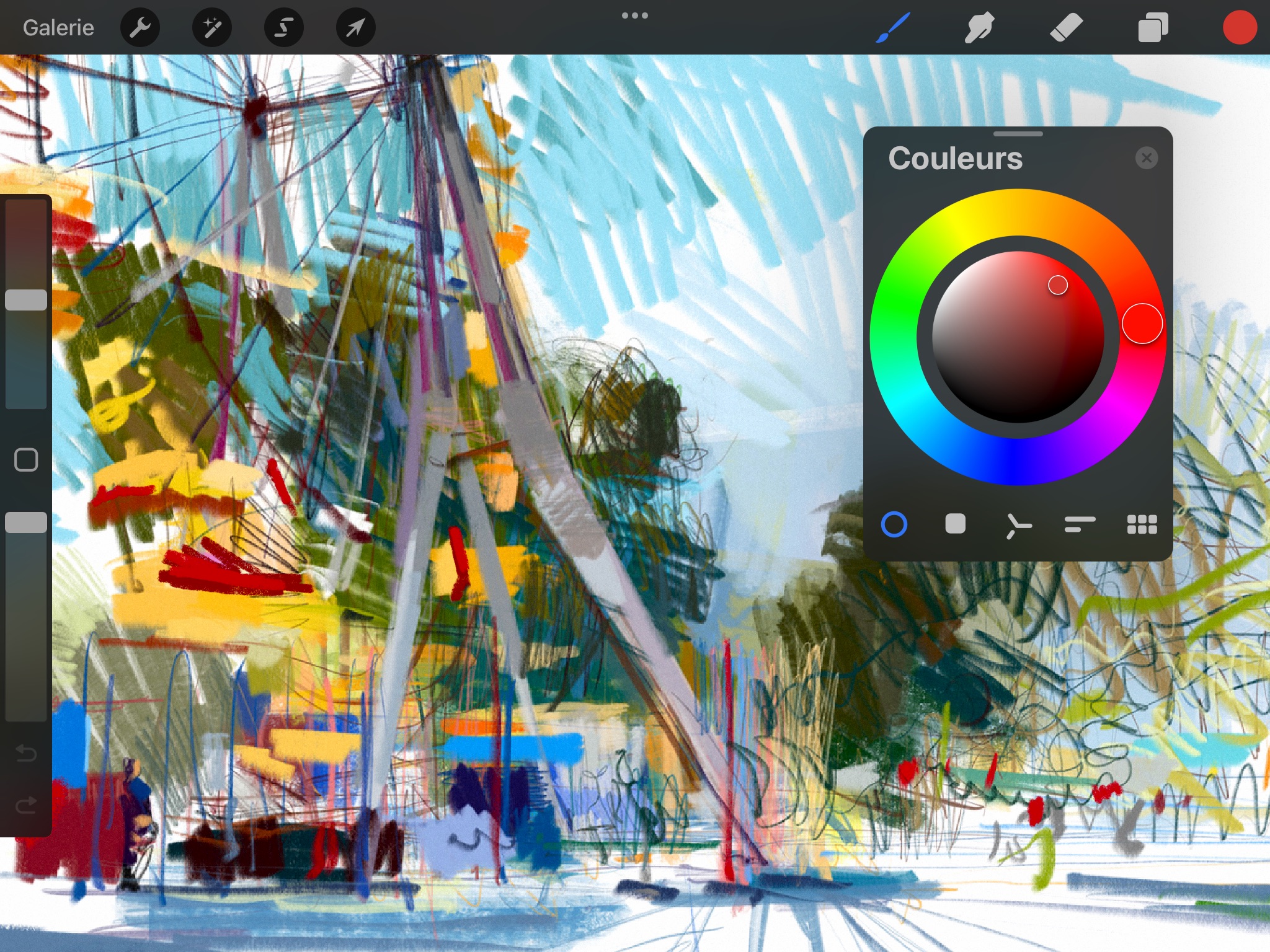Tap the square modify button in sidebar
This screenshot has width=1270, height=952.
coord(26,460)
